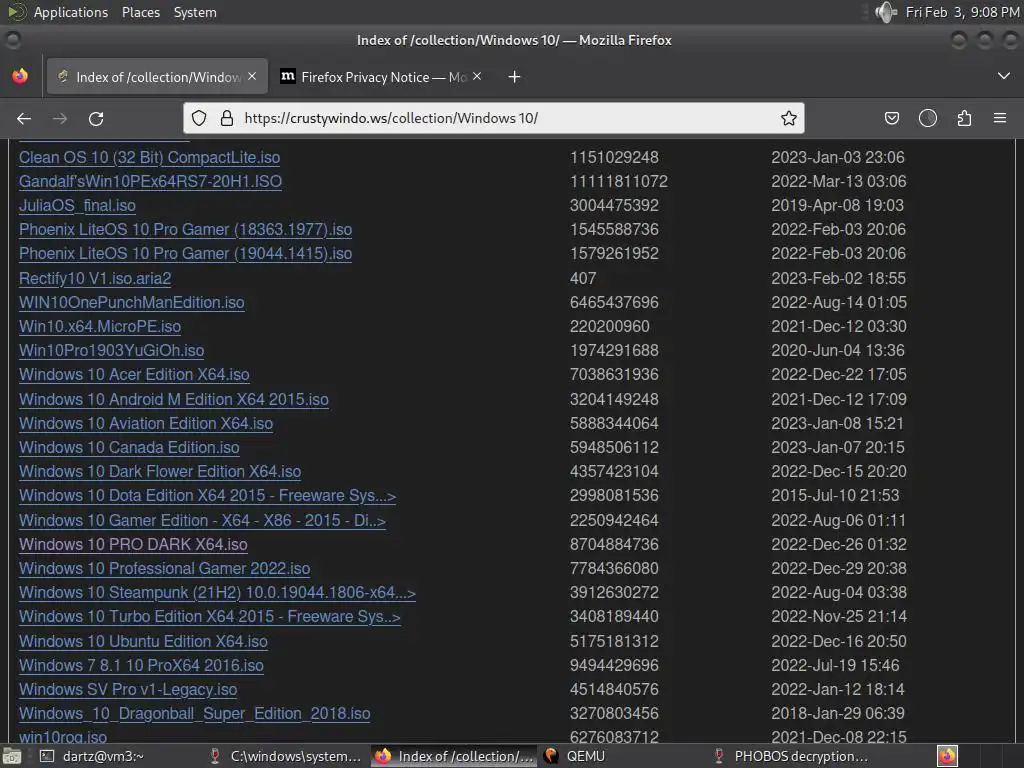Select the date 2023-Feb-02 18:55
The height and width of the screenshot is (768, 1024).
(x=839, y=278)
